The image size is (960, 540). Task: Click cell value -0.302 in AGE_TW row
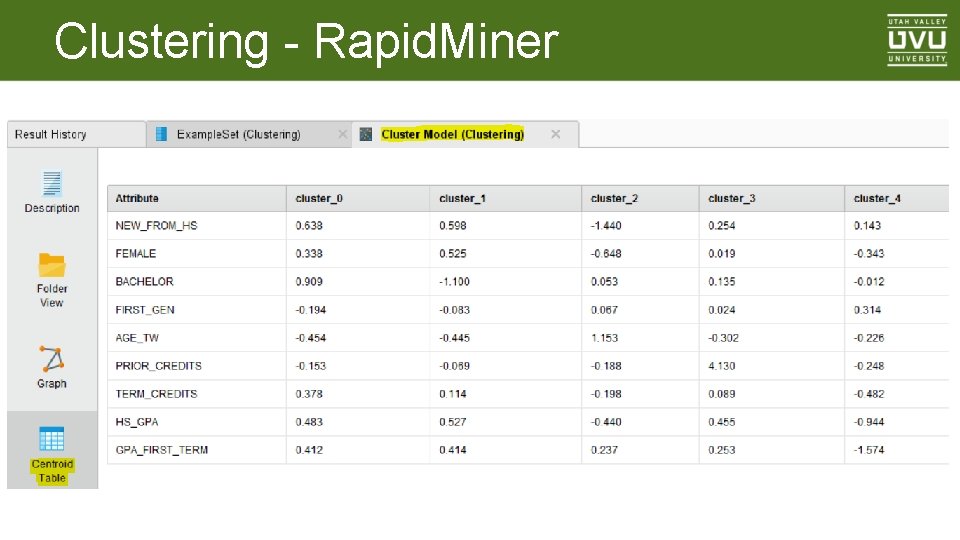[x=724, y=338]
